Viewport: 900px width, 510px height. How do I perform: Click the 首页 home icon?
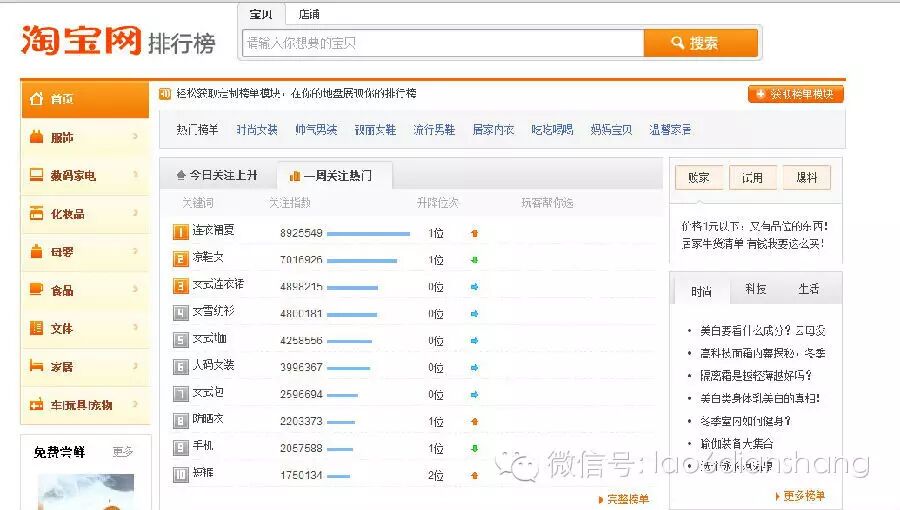tap(37, 99)
